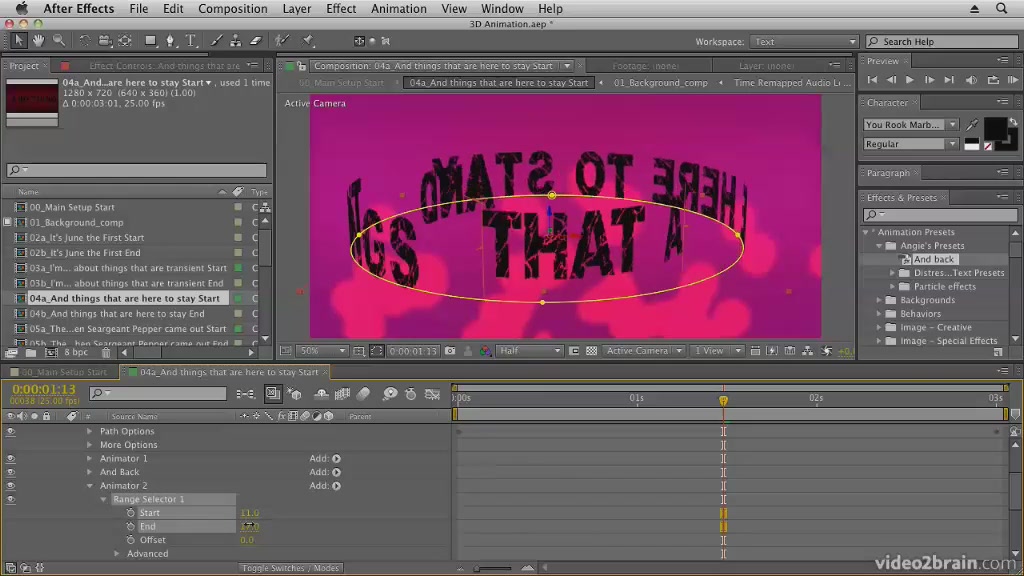Open the File menu

[x=138, y=8]
